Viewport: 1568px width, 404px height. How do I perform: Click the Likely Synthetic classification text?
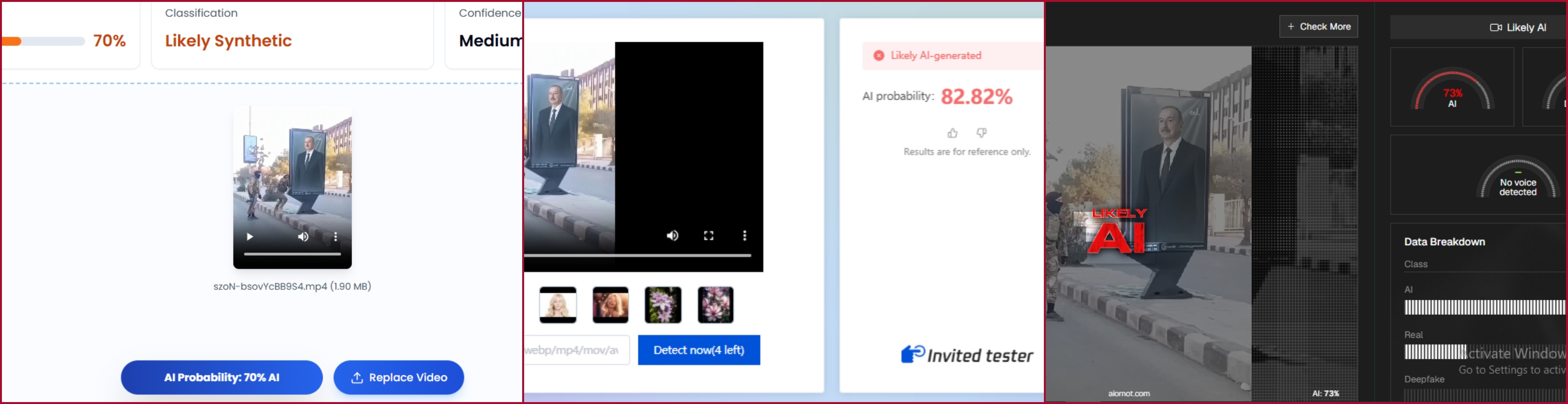228,41
